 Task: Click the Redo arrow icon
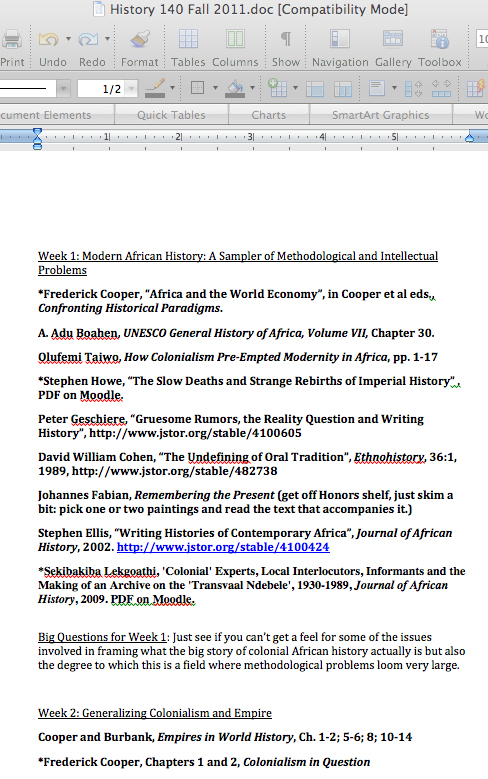click(x=88, y=39)
